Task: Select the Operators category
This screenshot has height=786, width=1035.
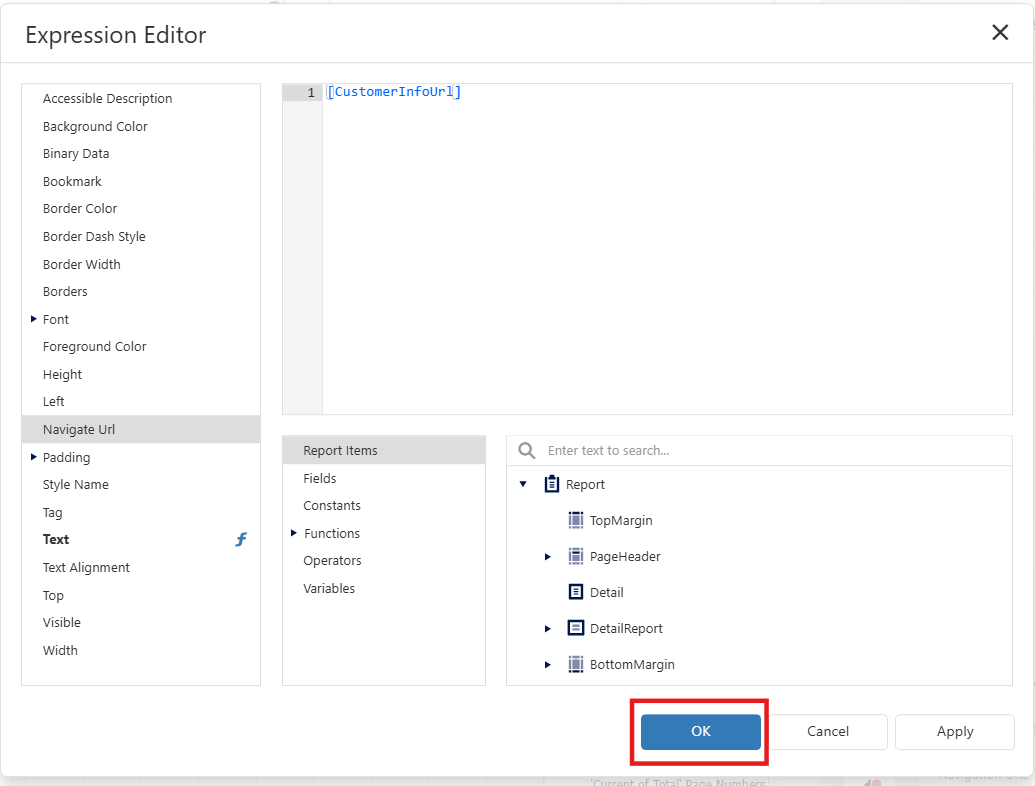Action: point(332,561)
